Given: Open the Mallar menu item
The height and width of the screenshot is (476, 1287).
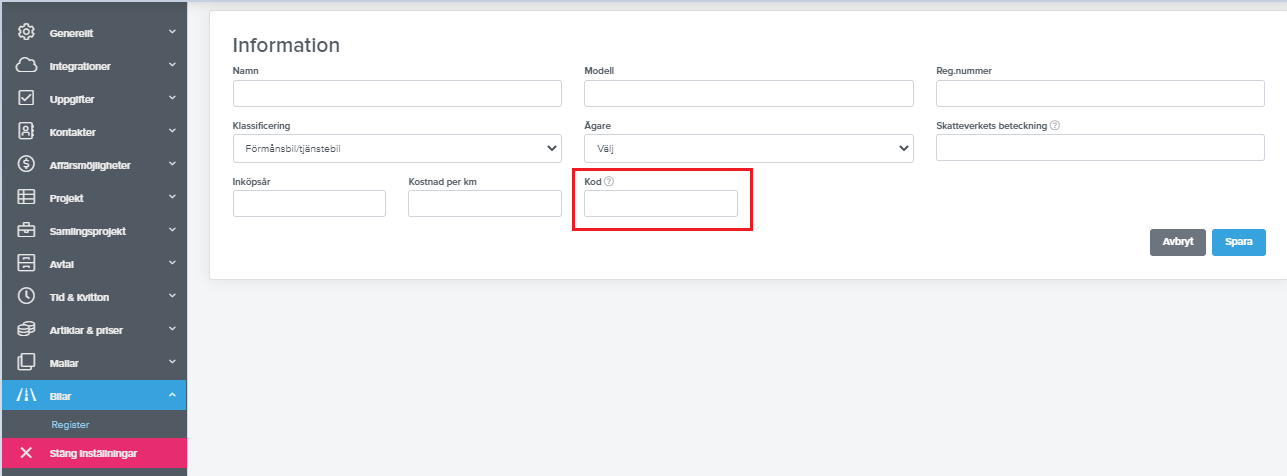Looking at the screenshot, I should (x=64, y=363).
